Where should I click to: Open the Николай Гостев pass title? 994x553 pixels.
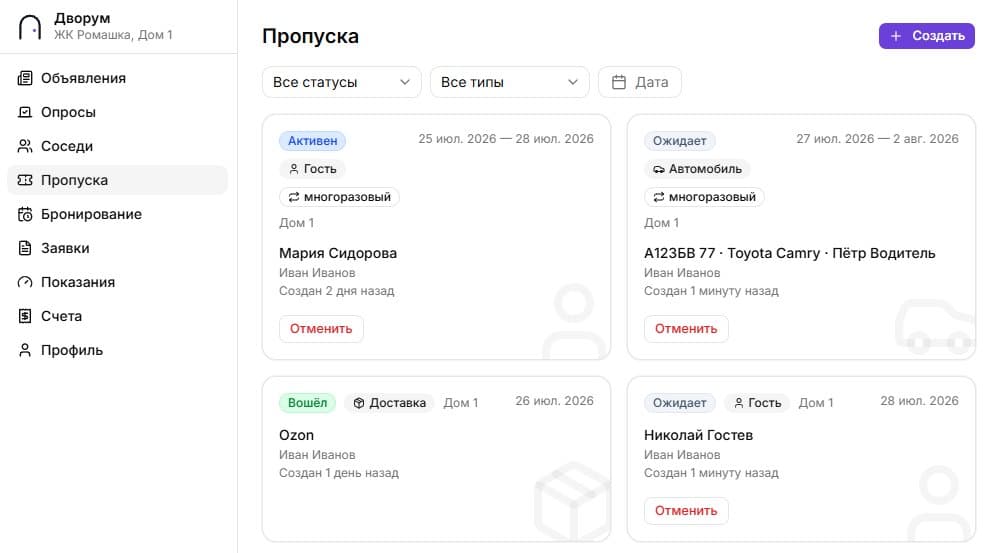(698, 435)
